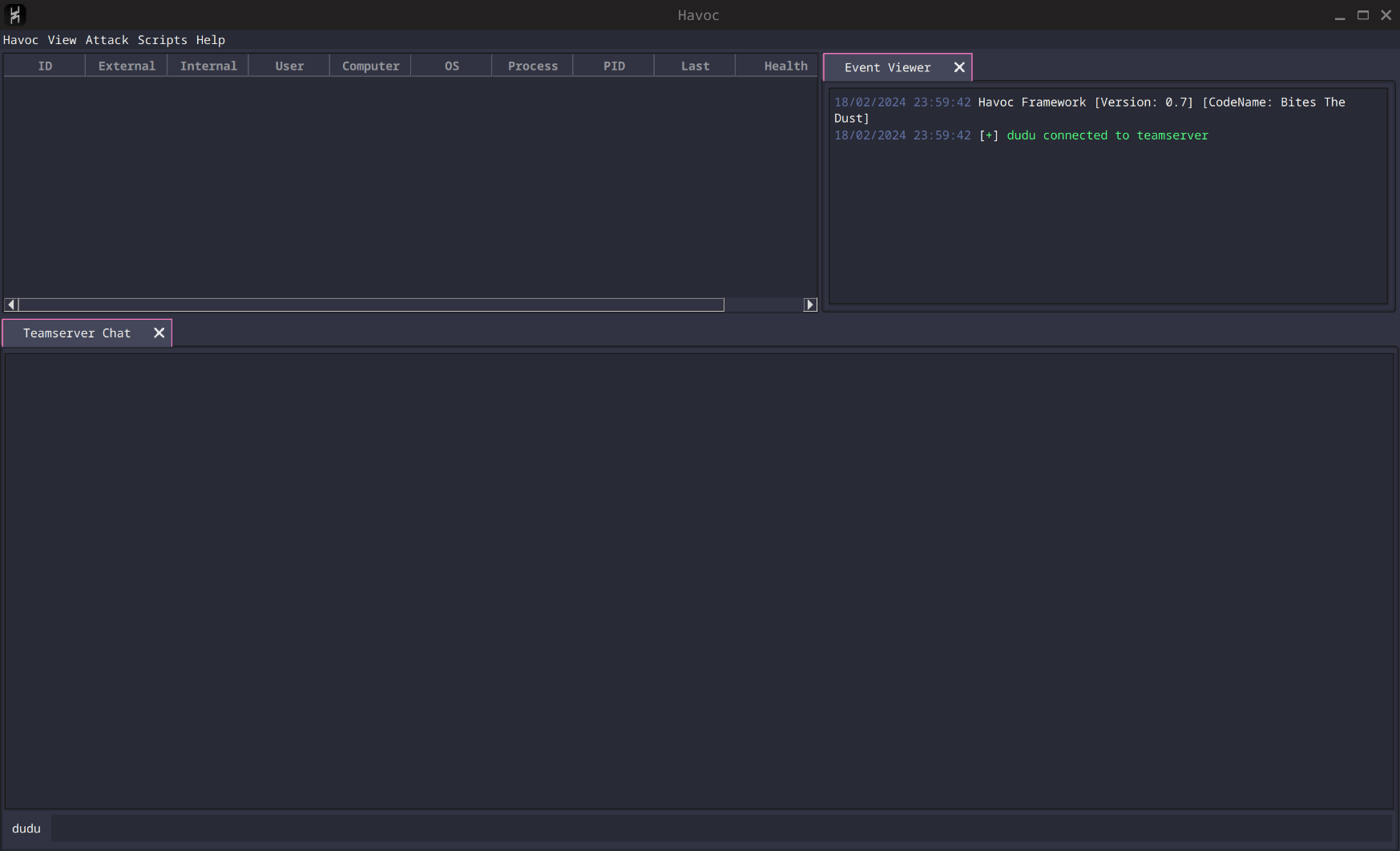Sort sessions by PID column
This screenshot has width=1400, height=851.
(x=614, y=66)
